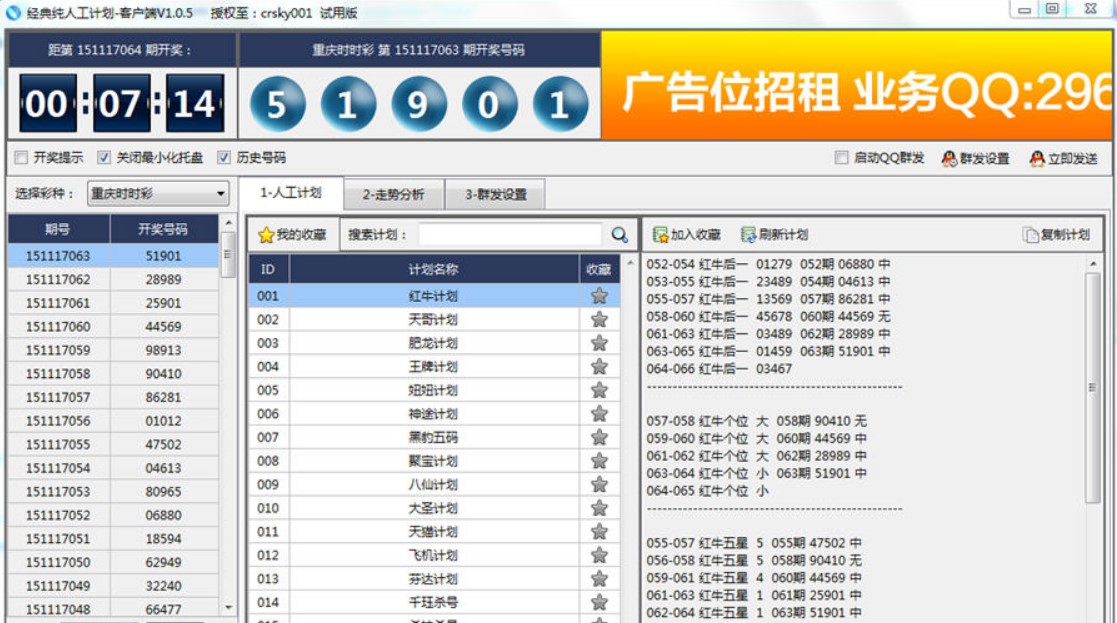Click the 搜索计划 search input field
Viewport: 1117px width, 623px height.
(510, 235)
